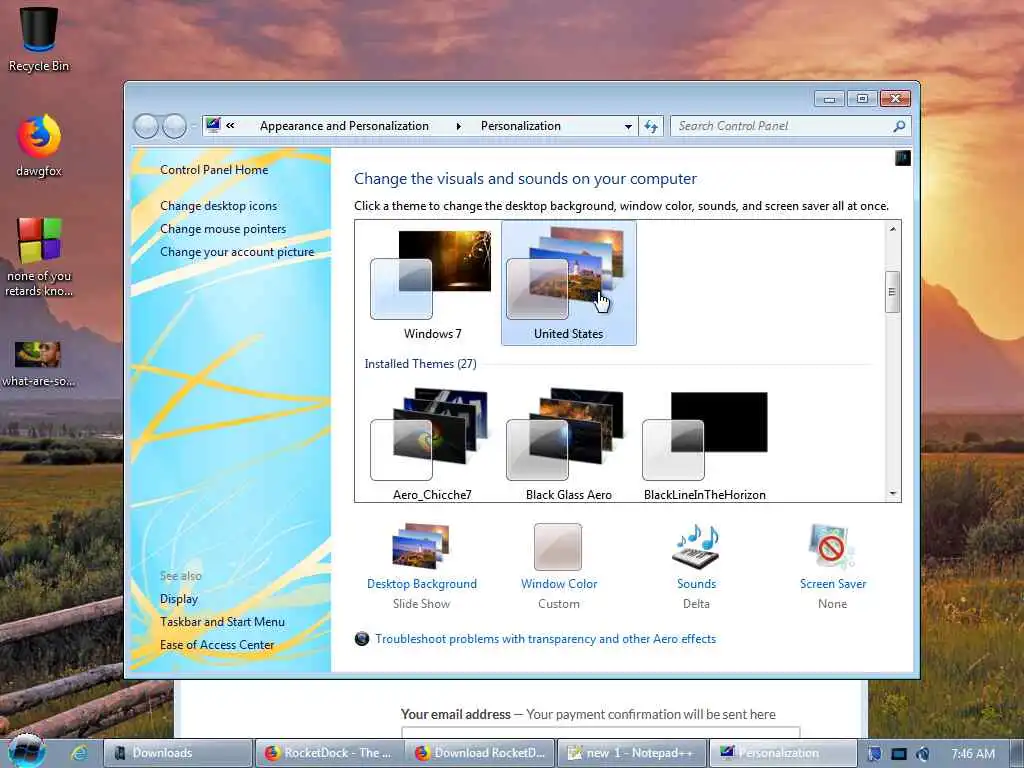1024x768 pixels.
Task: Click the Sounds music notes icon
Action: point(696,546)
